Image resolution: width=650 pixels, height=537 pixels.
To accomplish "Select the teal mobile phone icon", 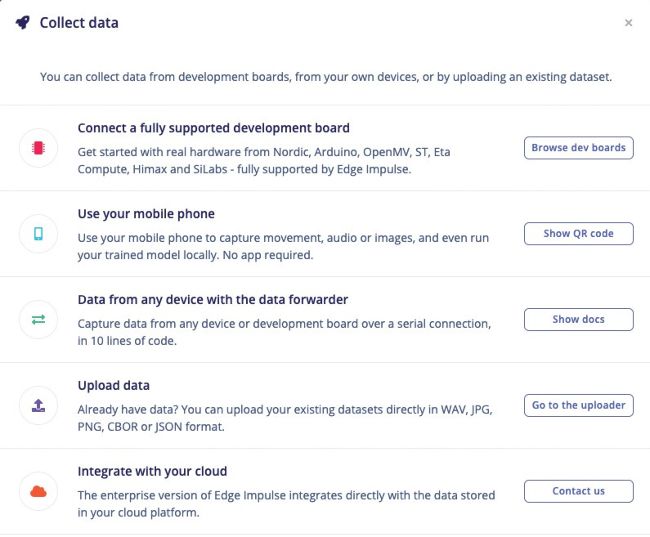I will (x=38, y=233).
